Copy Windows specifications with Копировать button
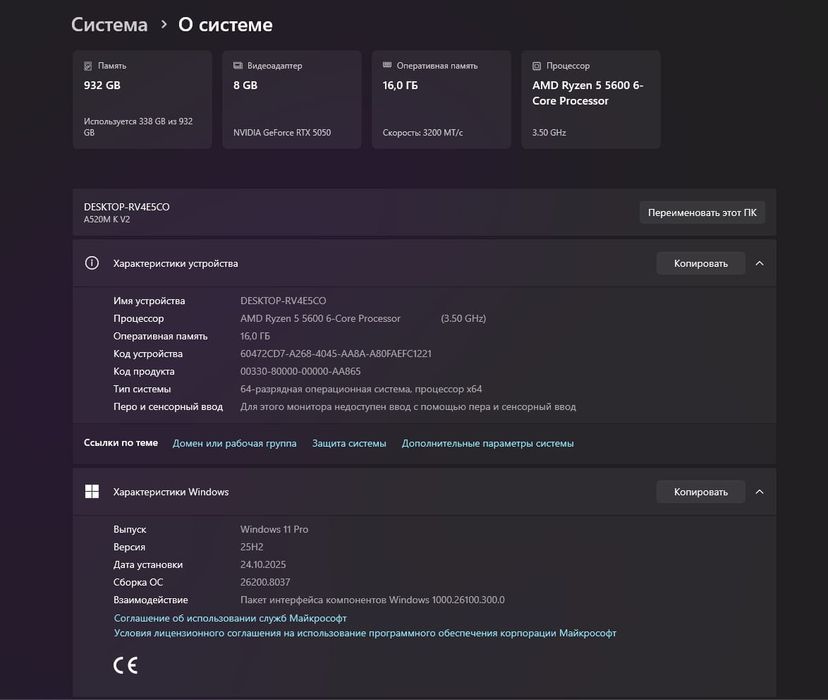This screenshot has width=828, height=700. pyautogui.click(x=701, y=492)
